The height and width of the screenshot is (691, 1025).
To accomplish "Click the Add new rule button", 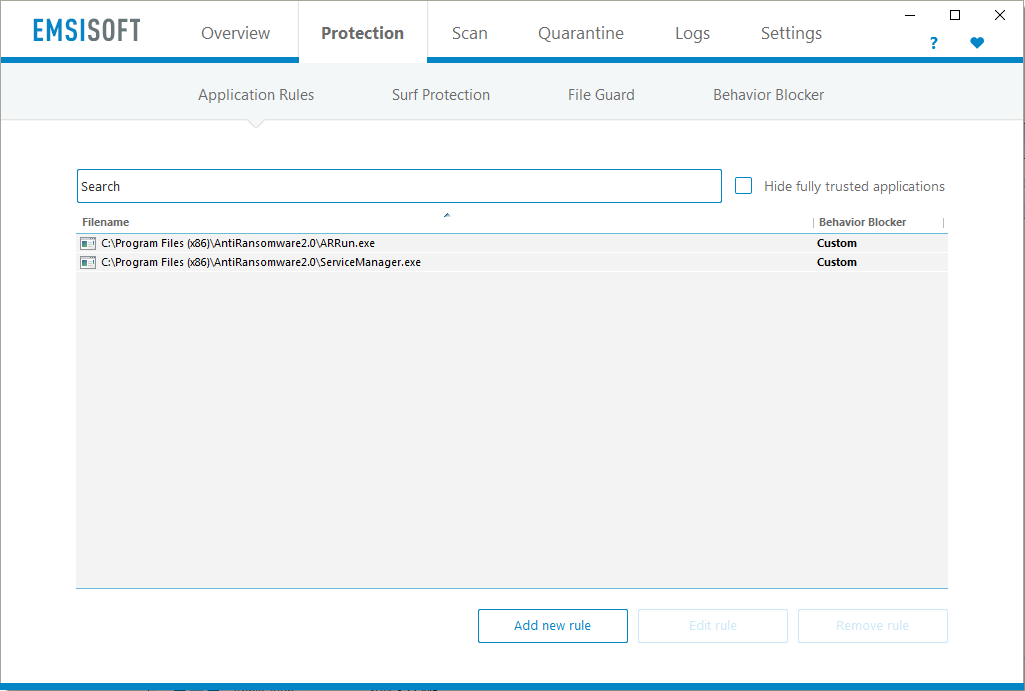I will pos(553,626).
